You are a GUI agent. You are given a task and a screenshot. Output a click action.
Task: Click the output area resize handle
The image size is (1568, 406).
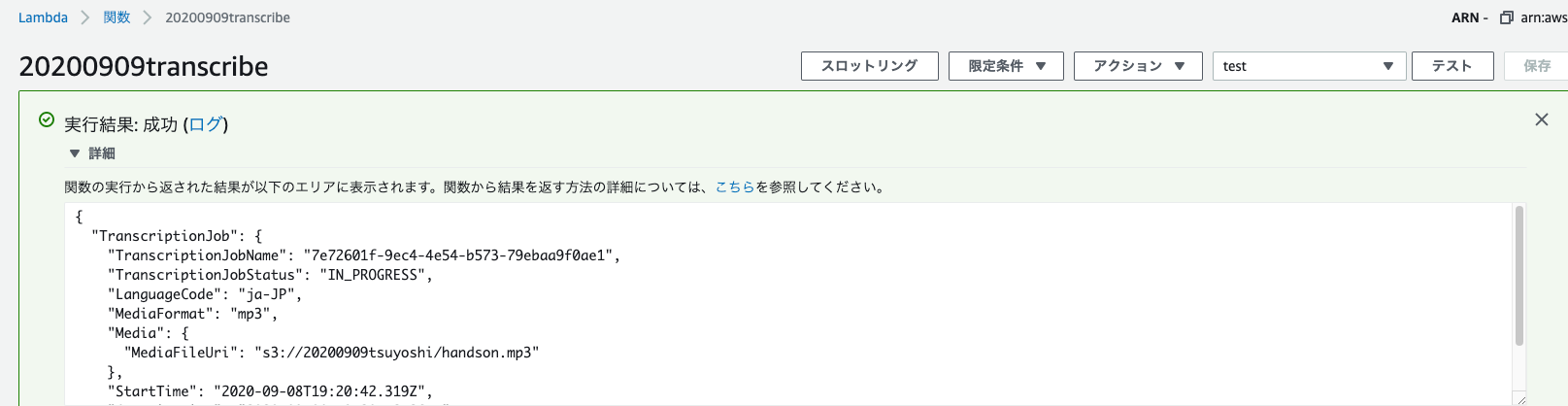tap(1520, 399)
